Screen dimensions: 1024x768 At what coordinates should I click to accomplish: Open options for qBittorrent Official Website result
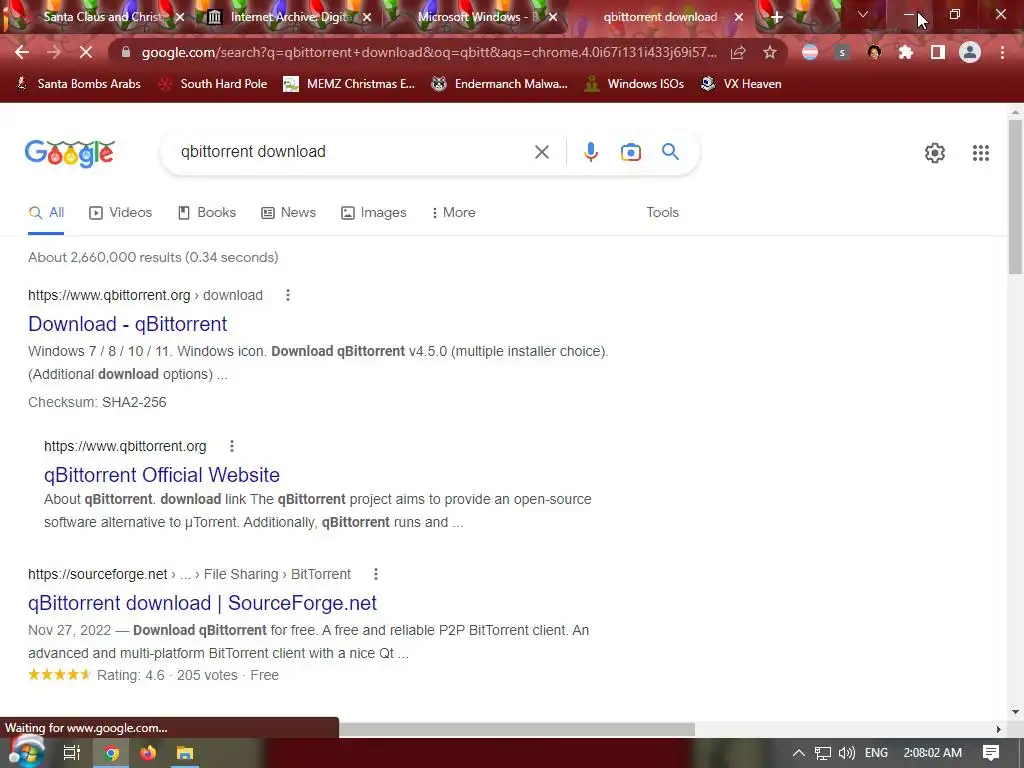pos(231,446)
